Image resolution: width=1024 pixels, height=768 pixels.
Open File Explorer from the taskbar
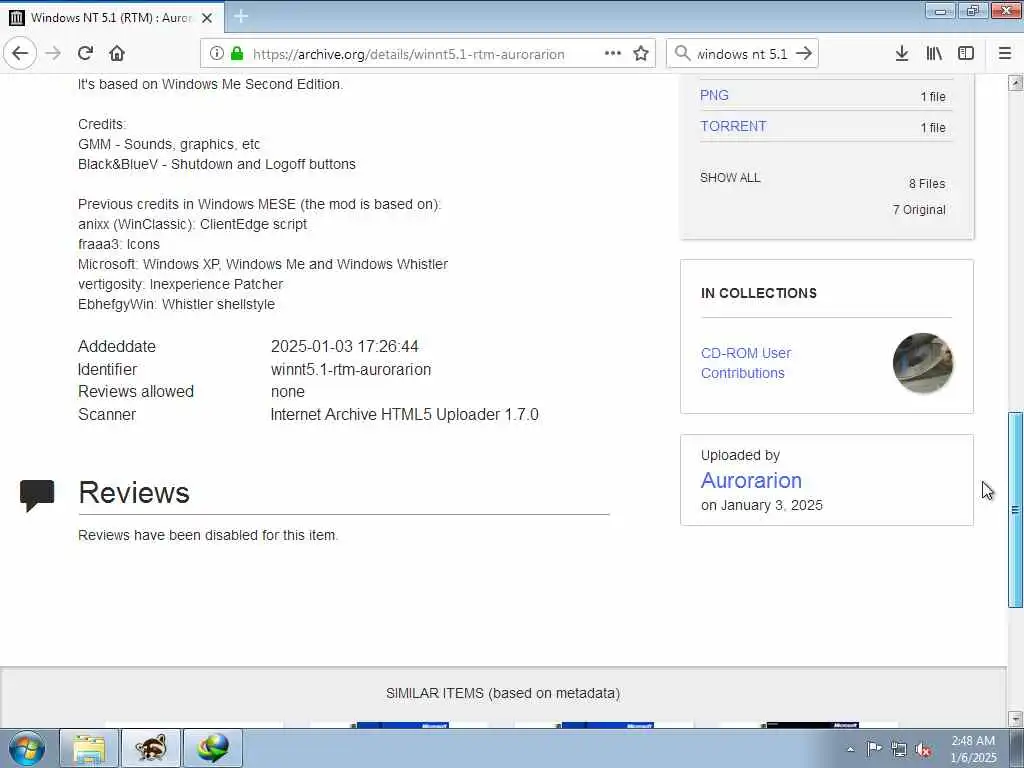89,748
